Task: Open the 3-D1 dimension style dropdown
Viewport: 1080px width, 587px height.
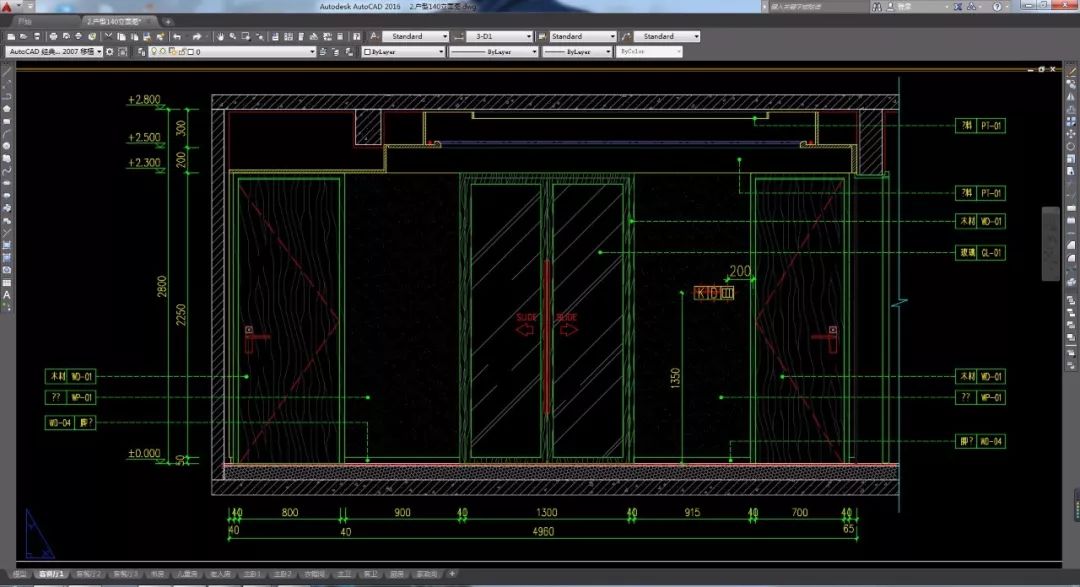Action: [x=527, y=37]
